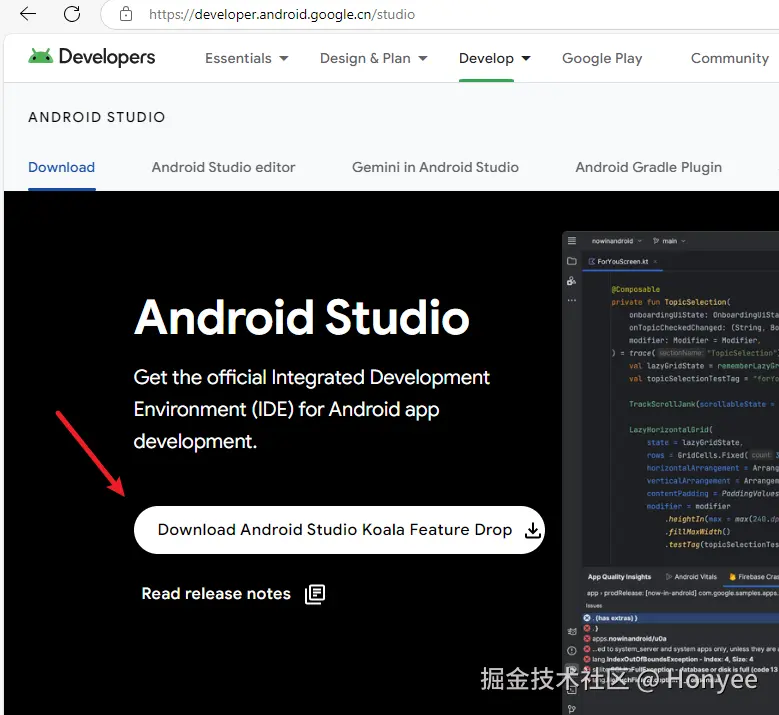779x715 pixels.
Task: Open Android Gradle Plugin tab
Action: click(648, 167)
